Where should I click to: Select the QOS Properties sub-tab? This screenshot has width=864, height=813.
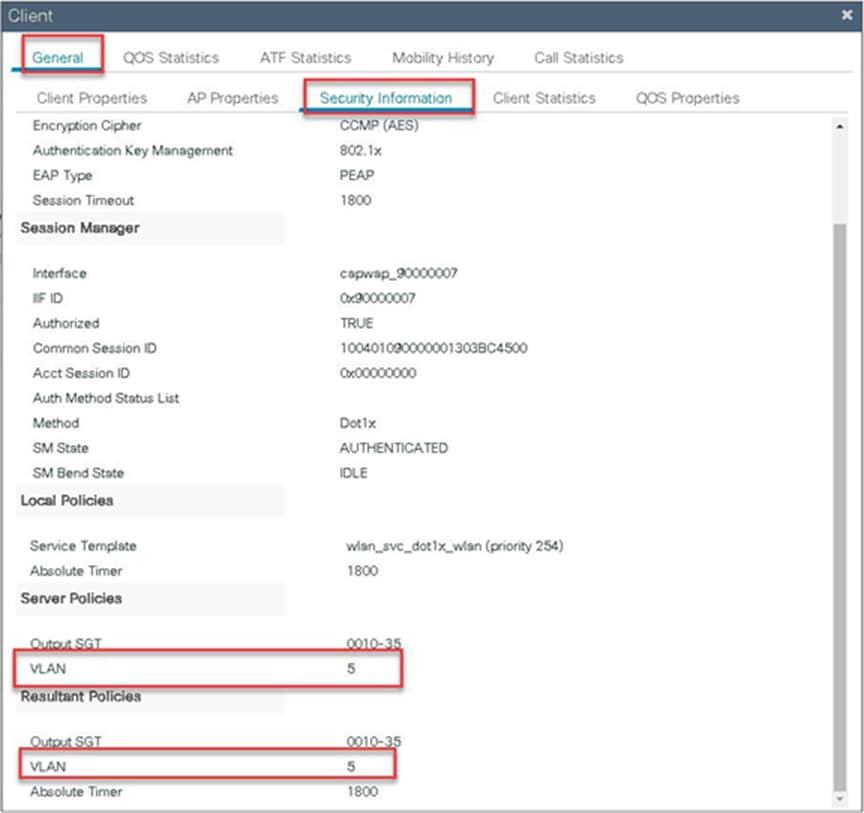pos(687,98)
